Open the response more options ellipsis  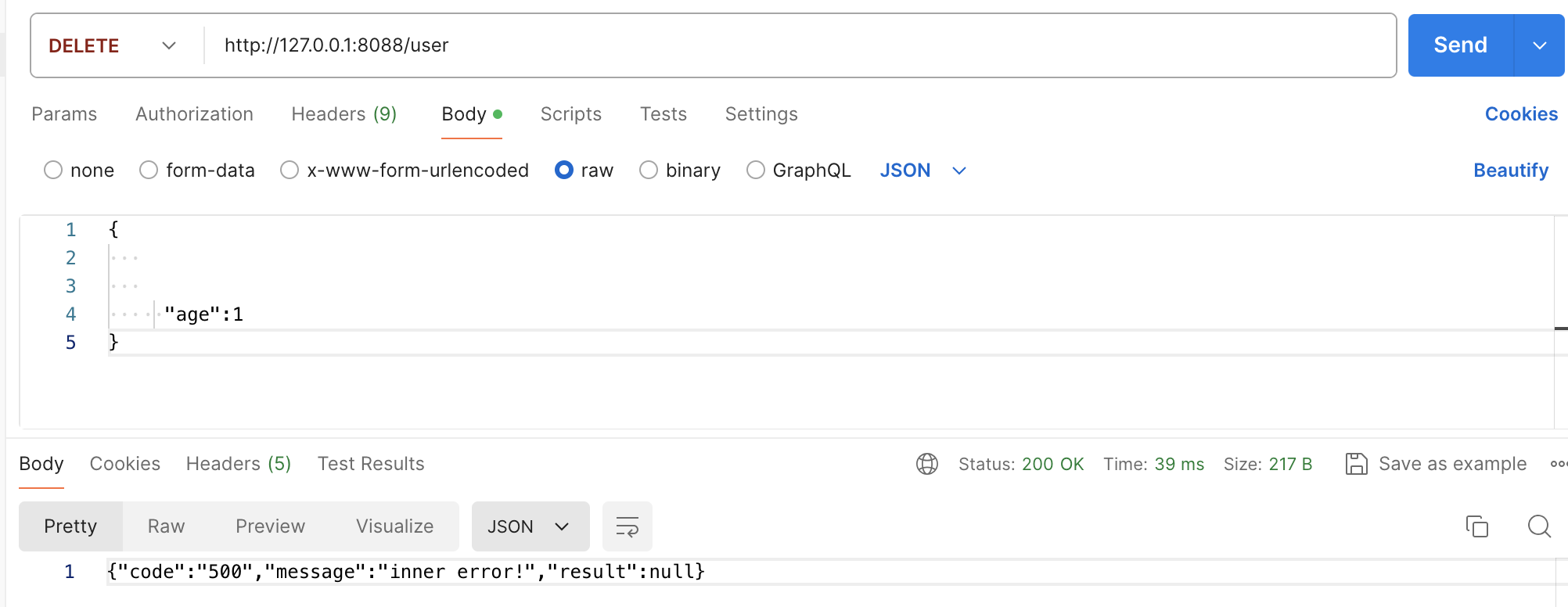1558,464
